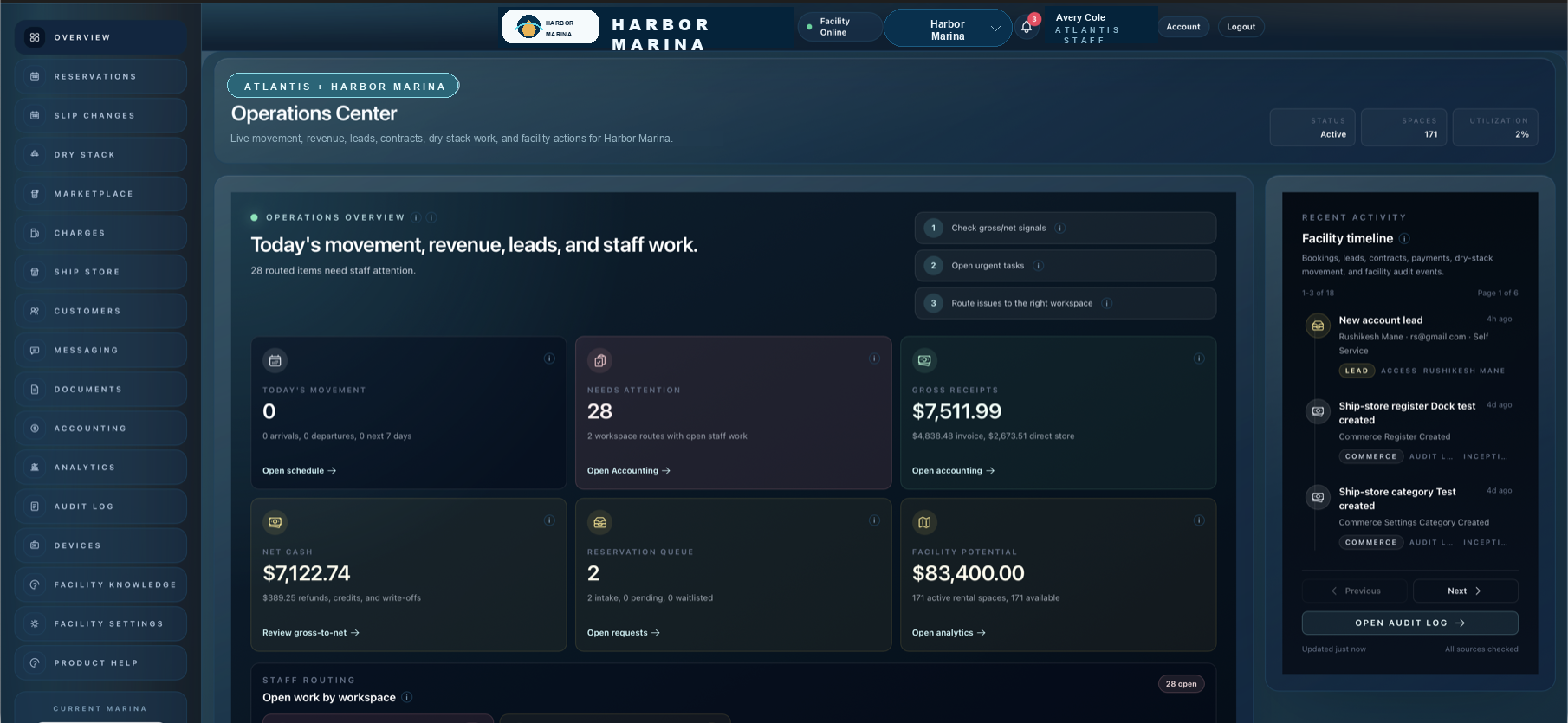The width and height of the screenshot is (1568, 723).
Task: Open Reservations in the sidebar
Action: 100,76
